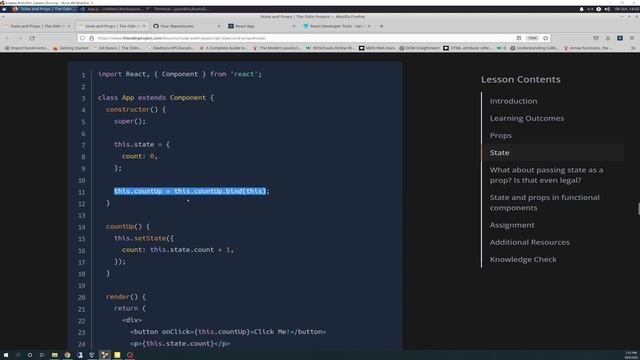
Task: Go to the Knowledge Check section
Action: coord(523,259)
